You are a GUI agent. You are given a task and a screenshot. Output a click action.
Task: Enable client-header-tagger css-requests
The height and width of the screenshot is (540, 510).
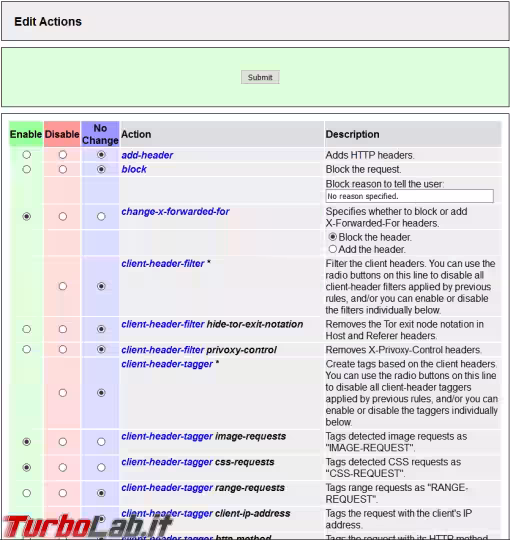[27, 467]
